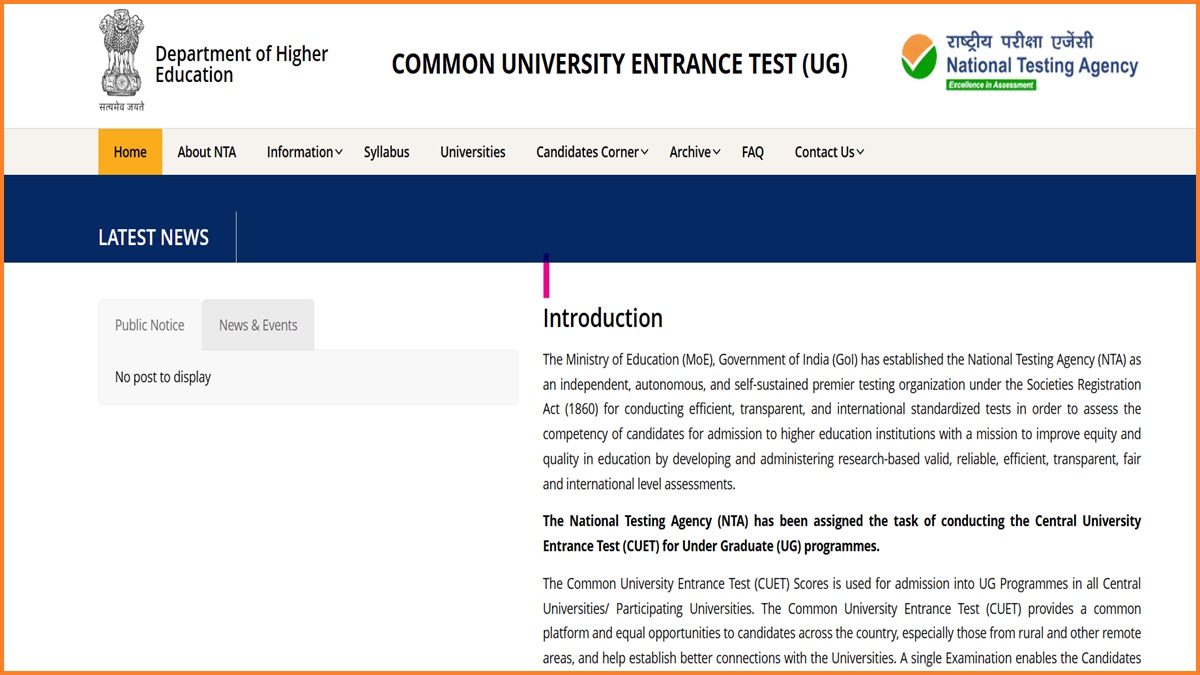The image size is (1200, 675).
Task: Click the Department of Higher Education text
Action: pos(241,64)
